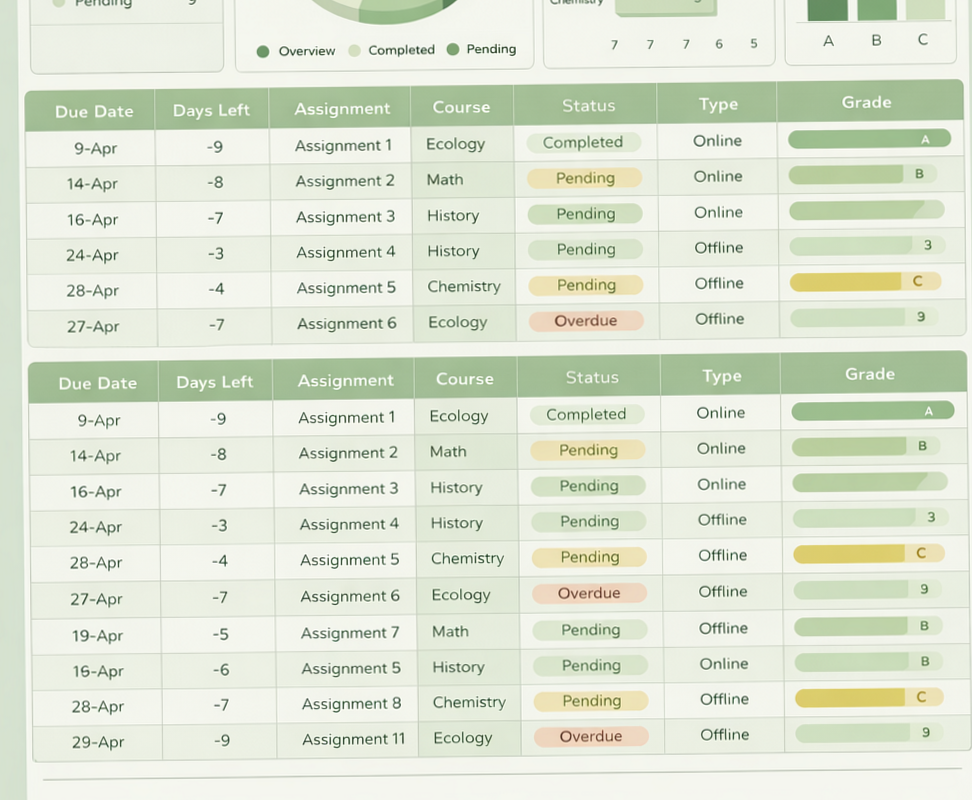
Task: Click the yellow grade C progress bar
Action: [868, 281]
